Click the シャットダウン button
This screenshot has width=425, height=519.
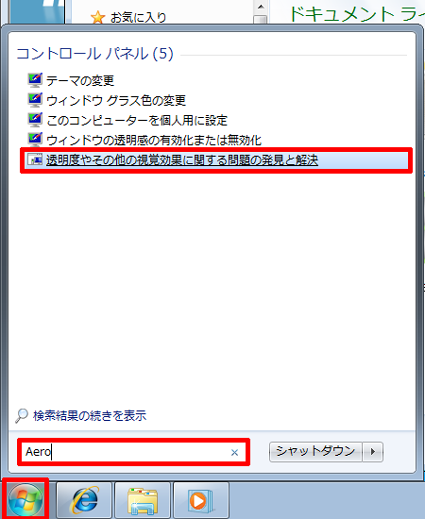click(315, 452)
